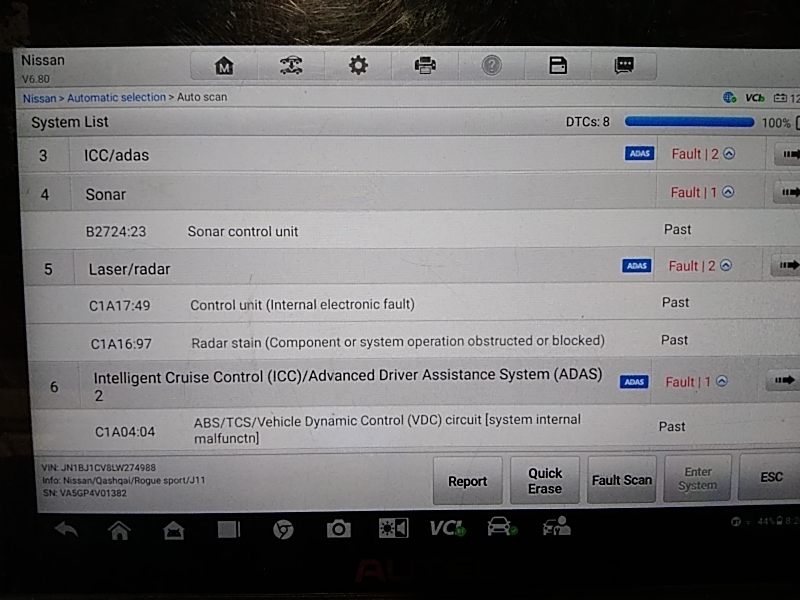Collapse the Sonar fault list
The width and height of the screenshot is (800, 600).
[x=729, y=192]
